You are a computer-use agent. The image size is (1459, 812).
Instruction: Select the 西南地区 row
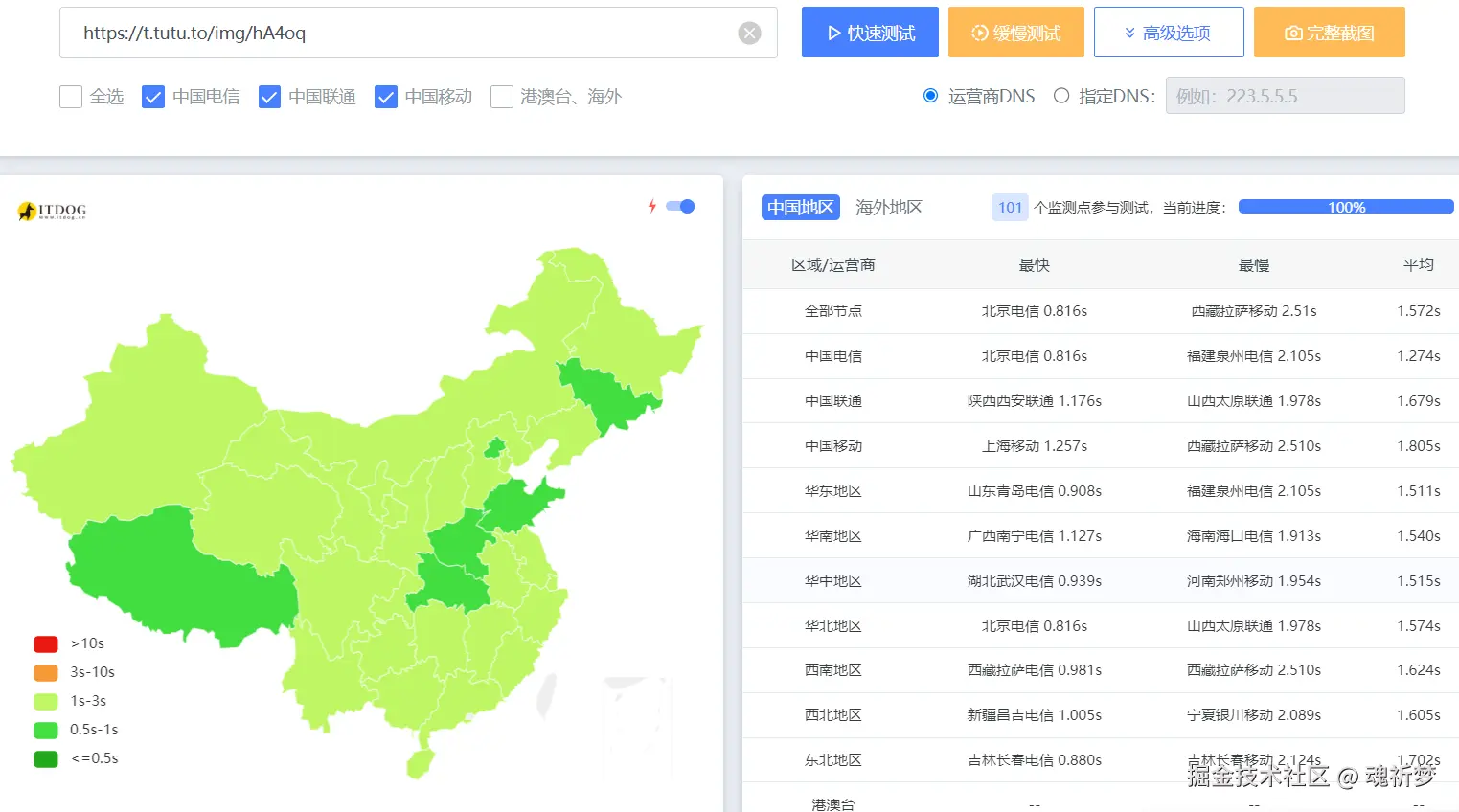click(1101, 670)
